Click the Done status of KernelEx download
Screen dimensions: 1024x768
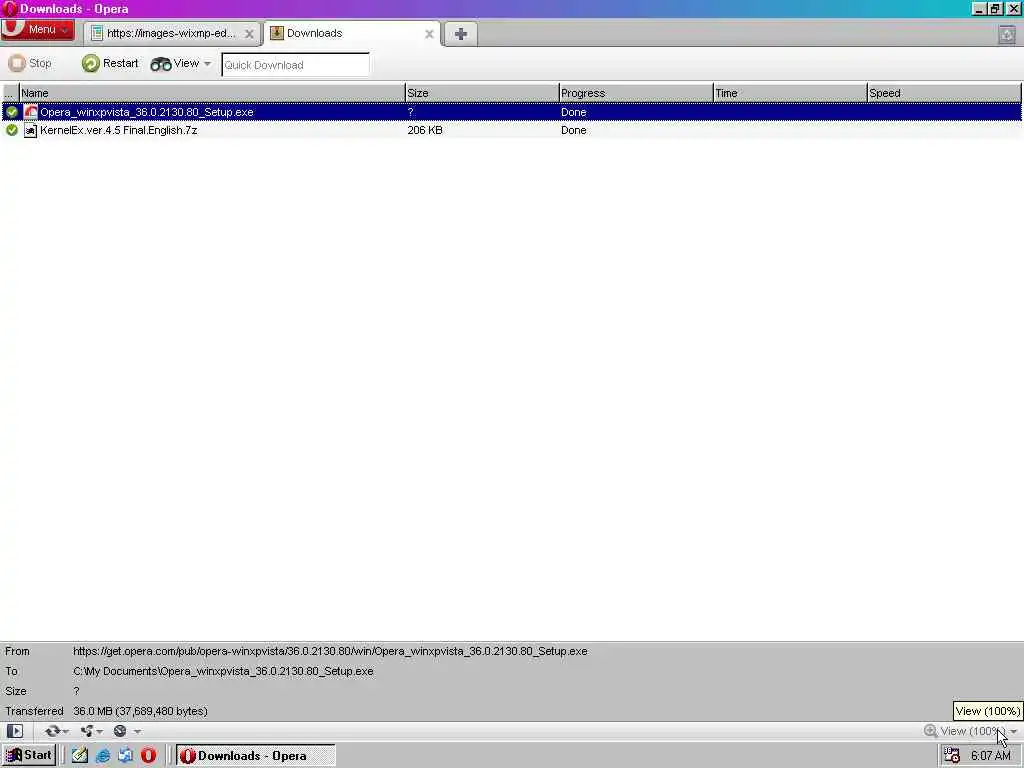coord(573,130)
